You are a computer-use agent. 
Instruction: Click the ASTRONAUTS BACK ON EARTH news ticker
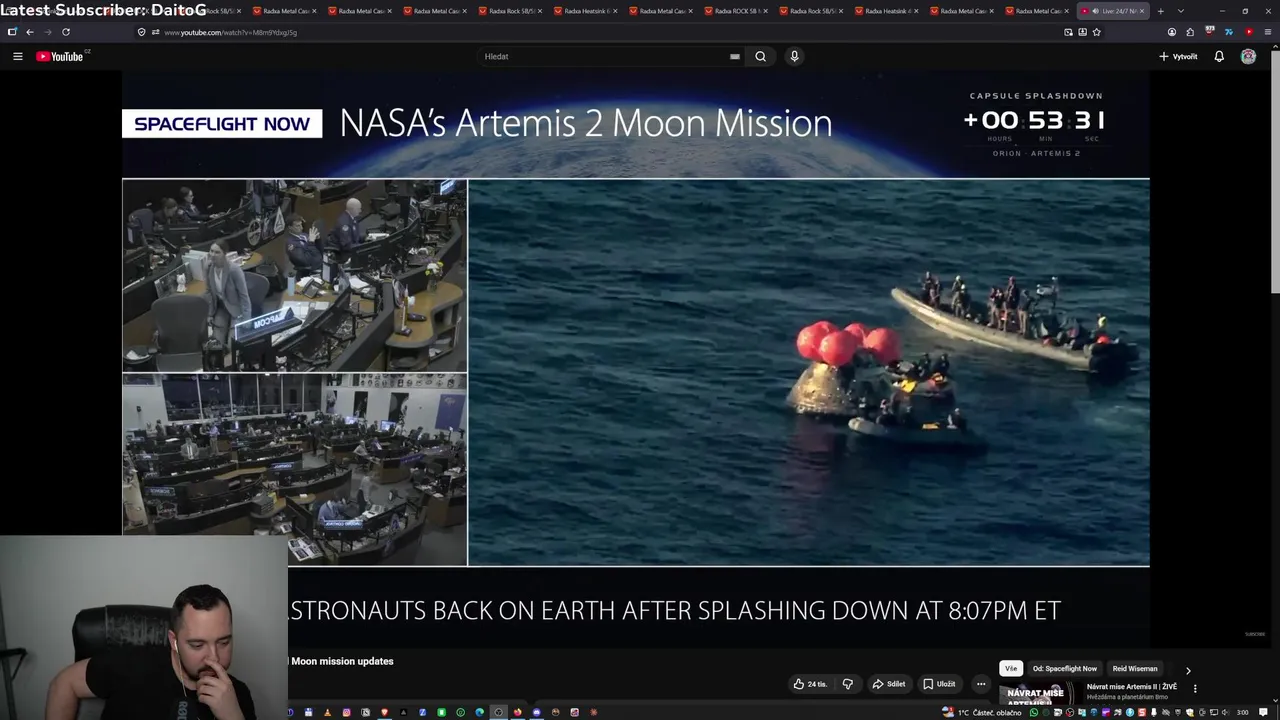coord(674,610)
